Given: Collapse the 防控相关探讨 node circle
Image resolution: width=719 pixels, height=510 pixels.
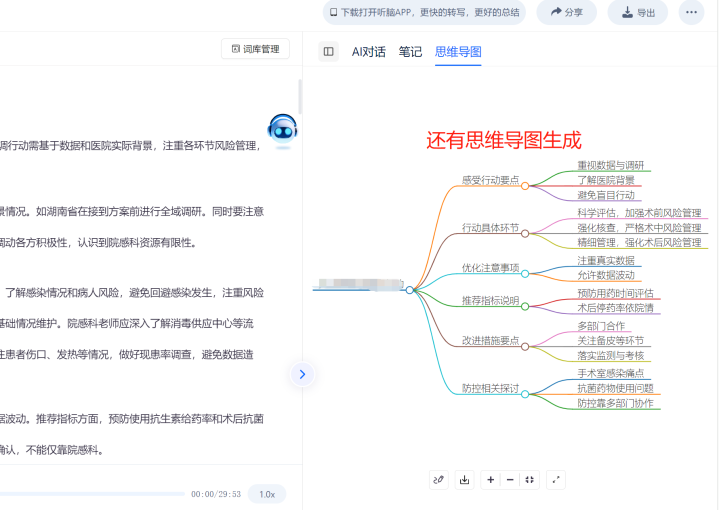Looking at the screenshot, I should (525, 394).
